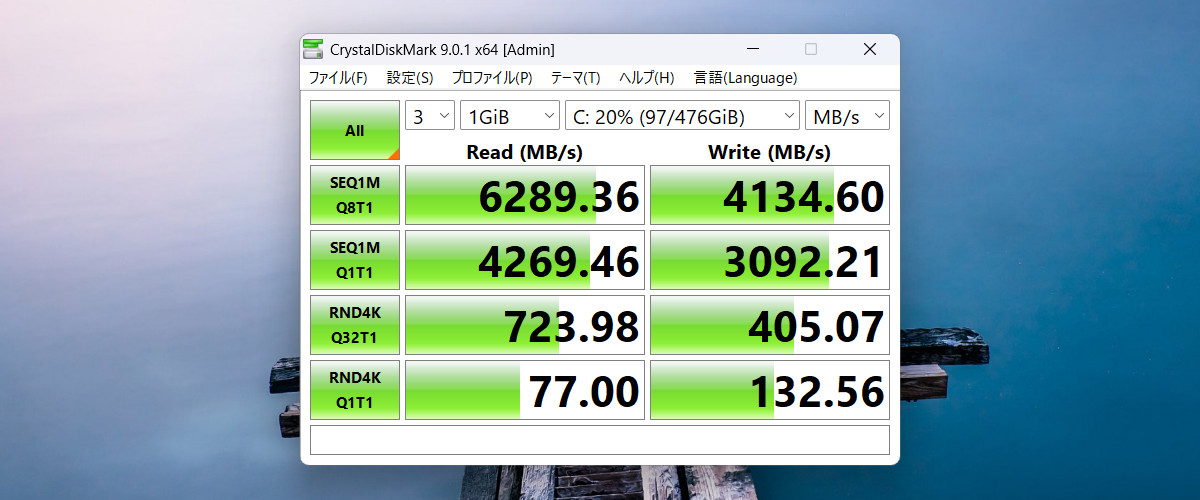Close the CrystalDiskMark window
The width and height of the screenshot is (1200, 500).
(870, 49)
